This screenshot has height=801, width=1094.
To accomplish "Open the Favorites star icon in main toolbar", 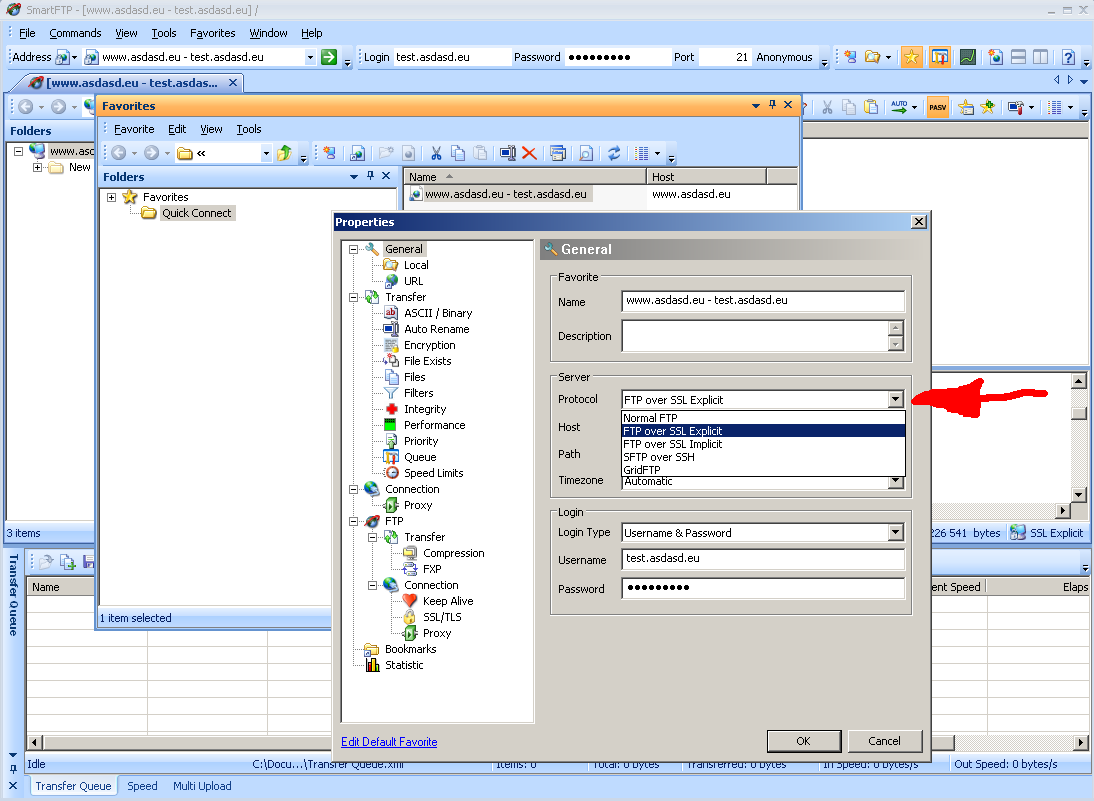I will click(x=911, y=57).
